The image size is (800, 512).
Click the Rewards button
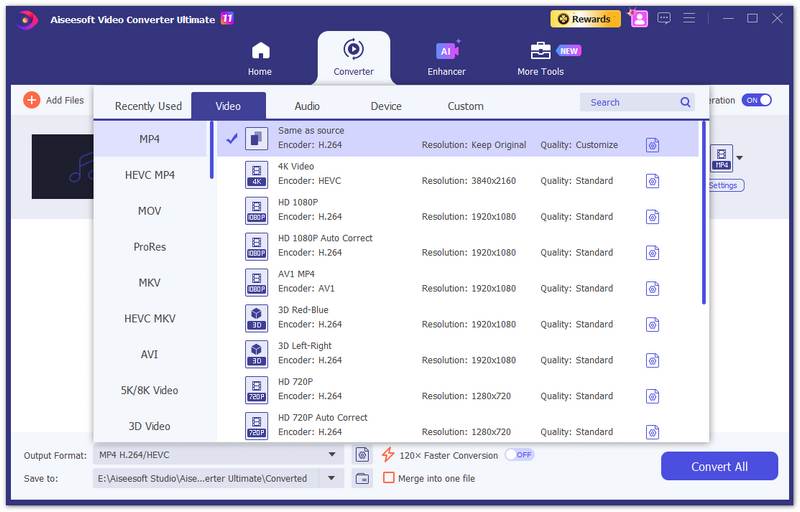click(x=585, y=18)
